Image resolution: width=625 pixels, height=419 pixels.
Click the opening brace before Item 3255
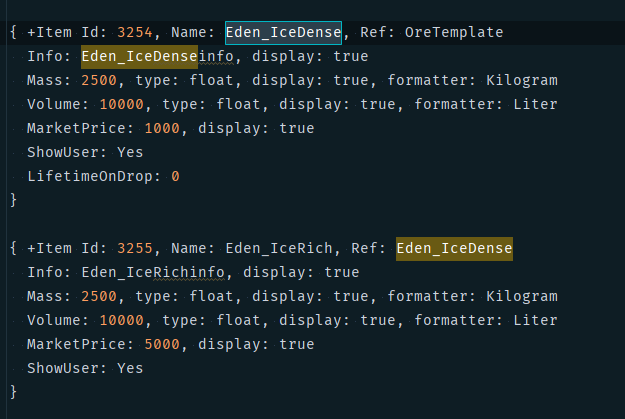pos(14,248)
